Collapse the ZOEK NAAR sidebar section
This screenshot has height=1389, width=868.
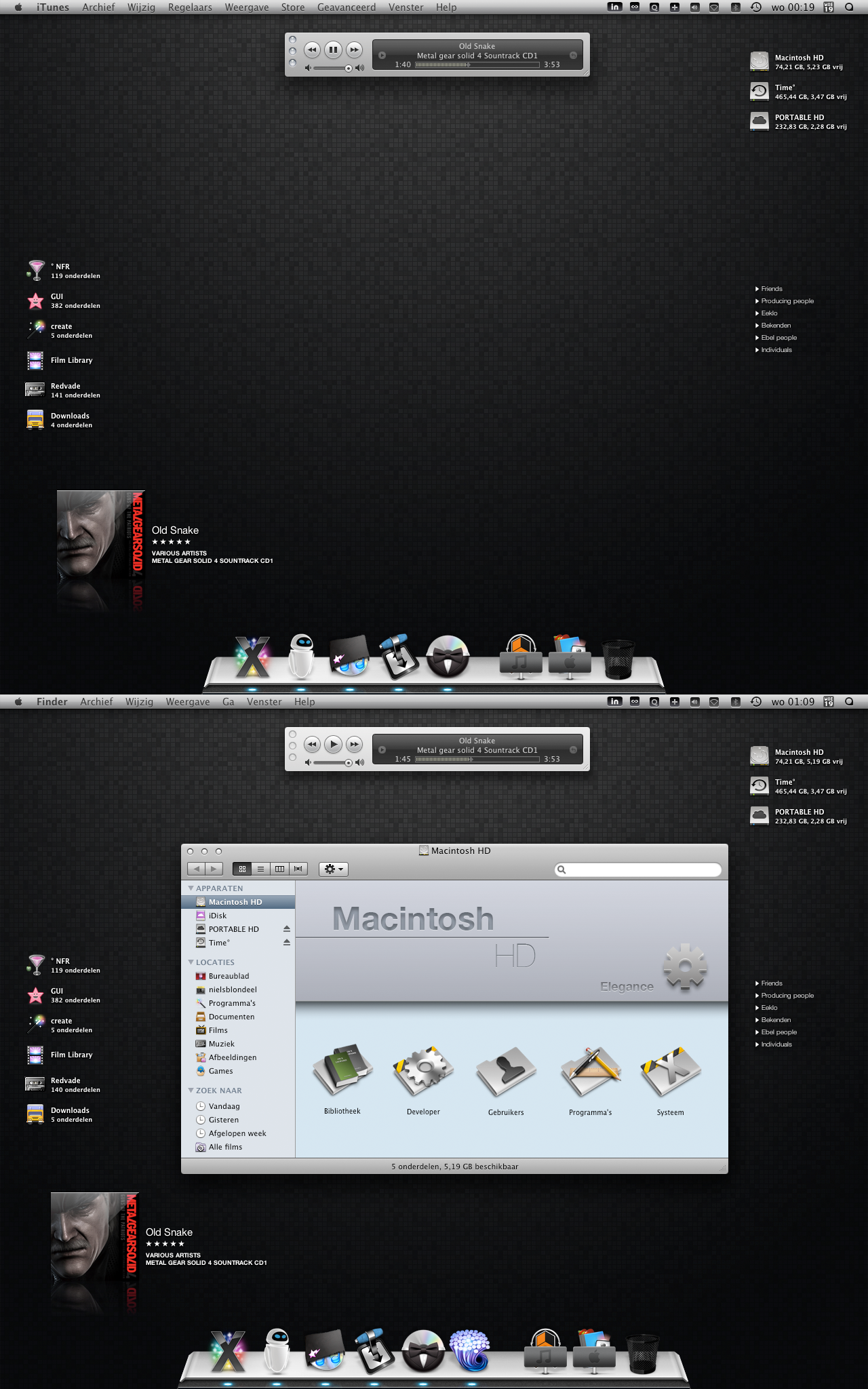(191, 1091)
